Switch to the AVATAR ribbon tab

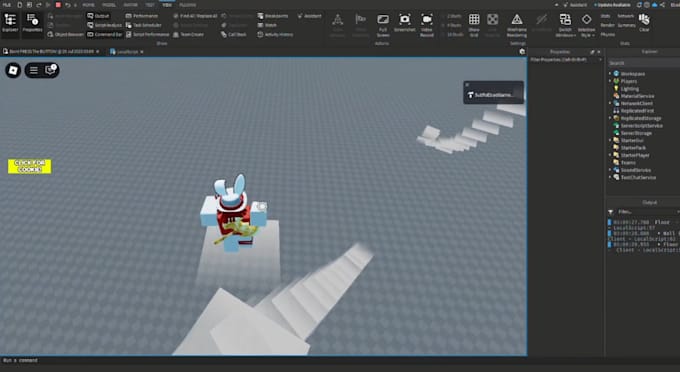click(x=131, y=5)
